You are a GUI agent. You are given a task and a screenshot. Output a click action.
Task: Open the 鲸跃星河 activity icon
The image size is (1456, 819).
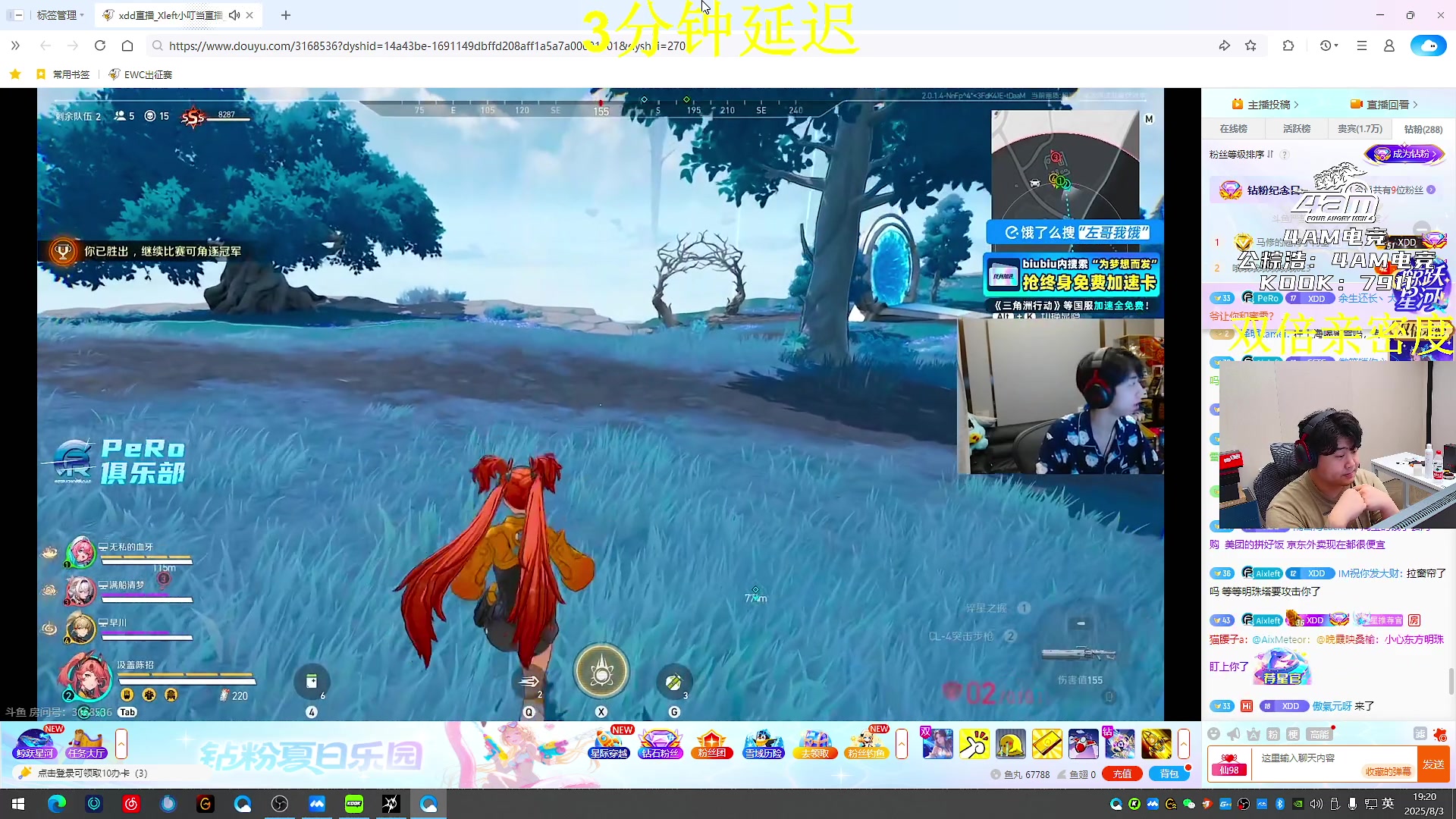point(35,743)
